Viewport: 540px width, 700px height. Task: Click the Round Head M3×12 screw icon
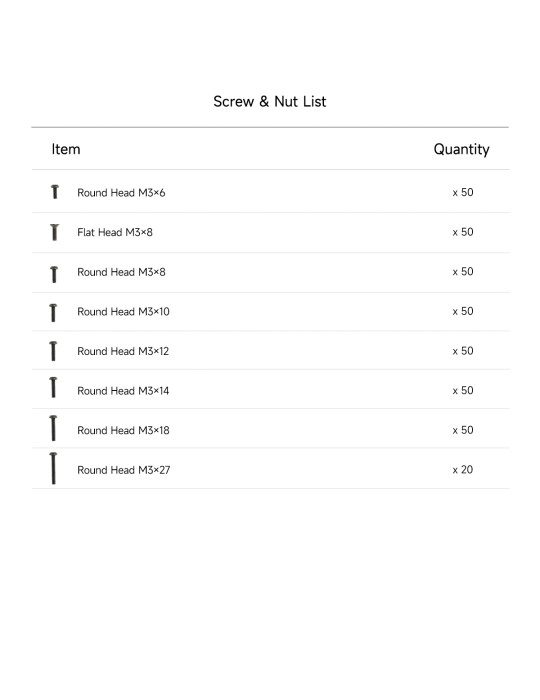(53, 350)
